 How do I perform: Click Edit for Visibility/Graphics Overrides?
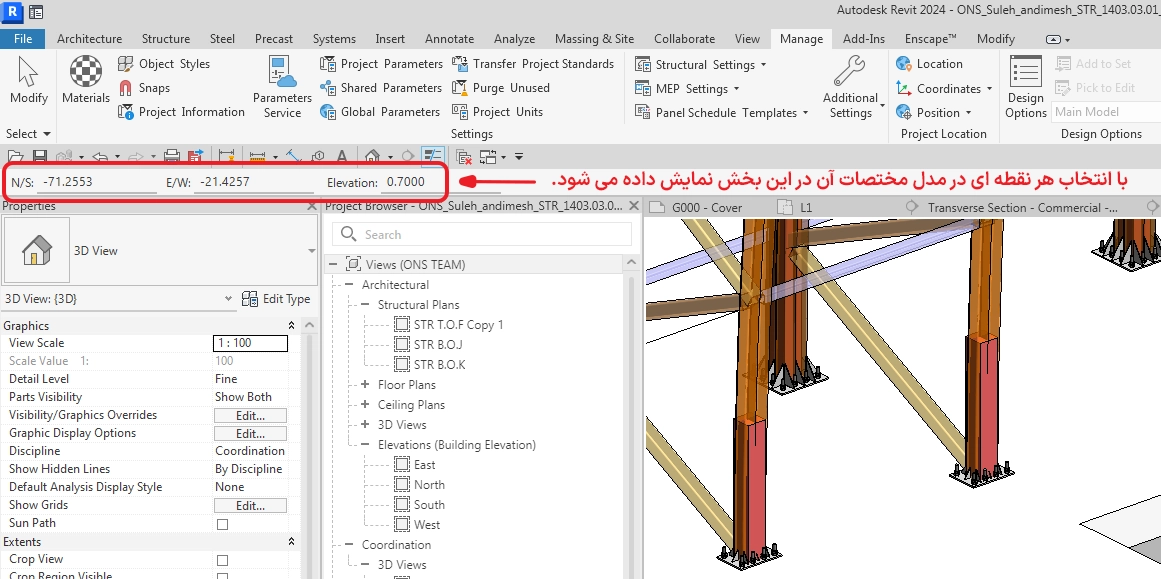point(250,415)
